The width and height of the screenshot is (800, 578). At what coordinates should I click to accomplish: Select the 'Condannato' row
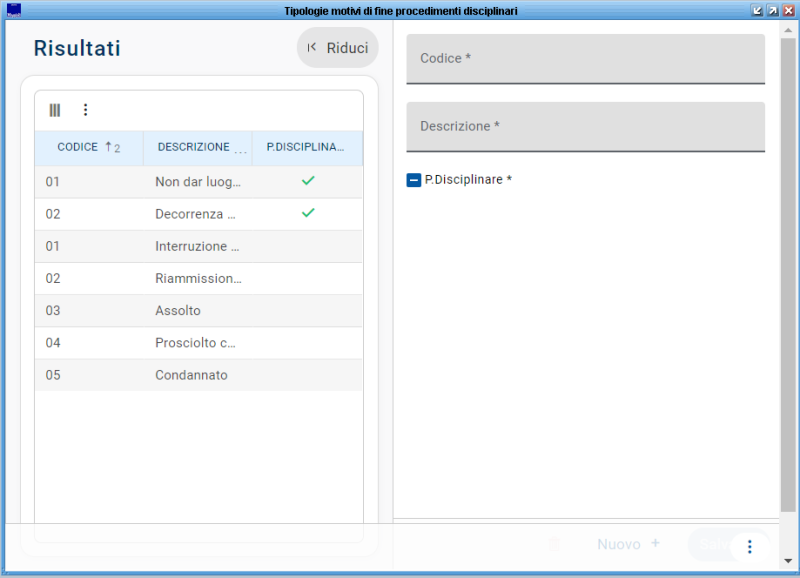click(x=198, y=374)
